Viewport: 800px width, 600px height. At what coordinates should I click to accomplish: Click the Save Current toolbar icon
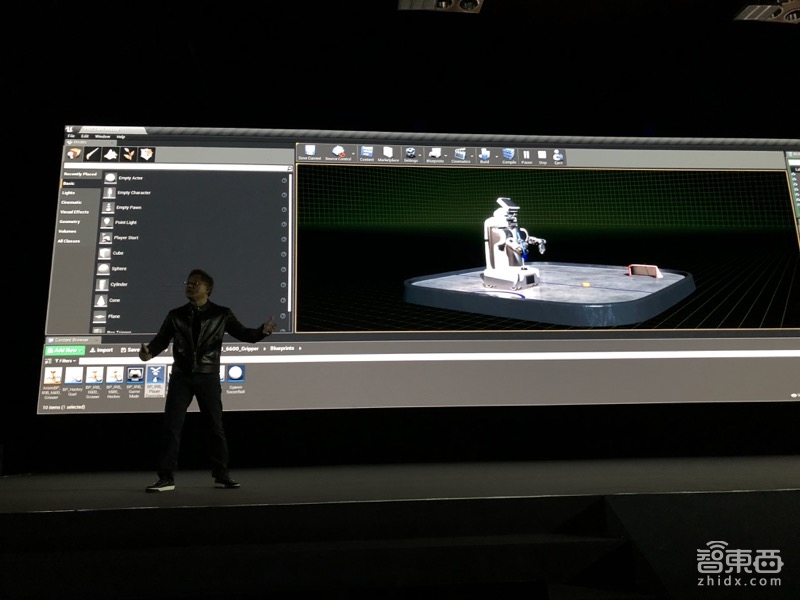[309, 153]
